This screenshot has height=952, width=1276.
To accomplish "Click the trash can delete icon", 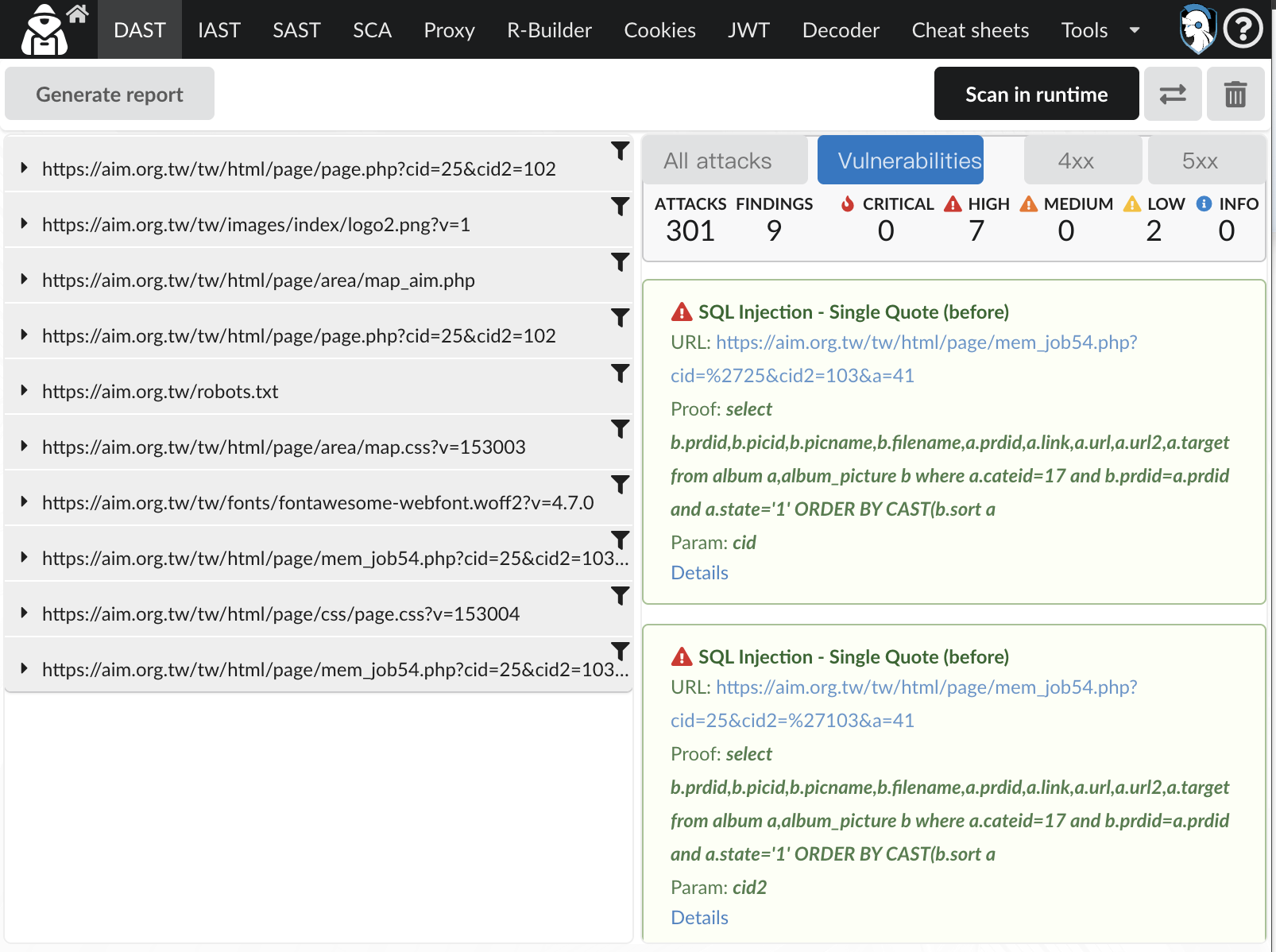I will point(1235,94).
